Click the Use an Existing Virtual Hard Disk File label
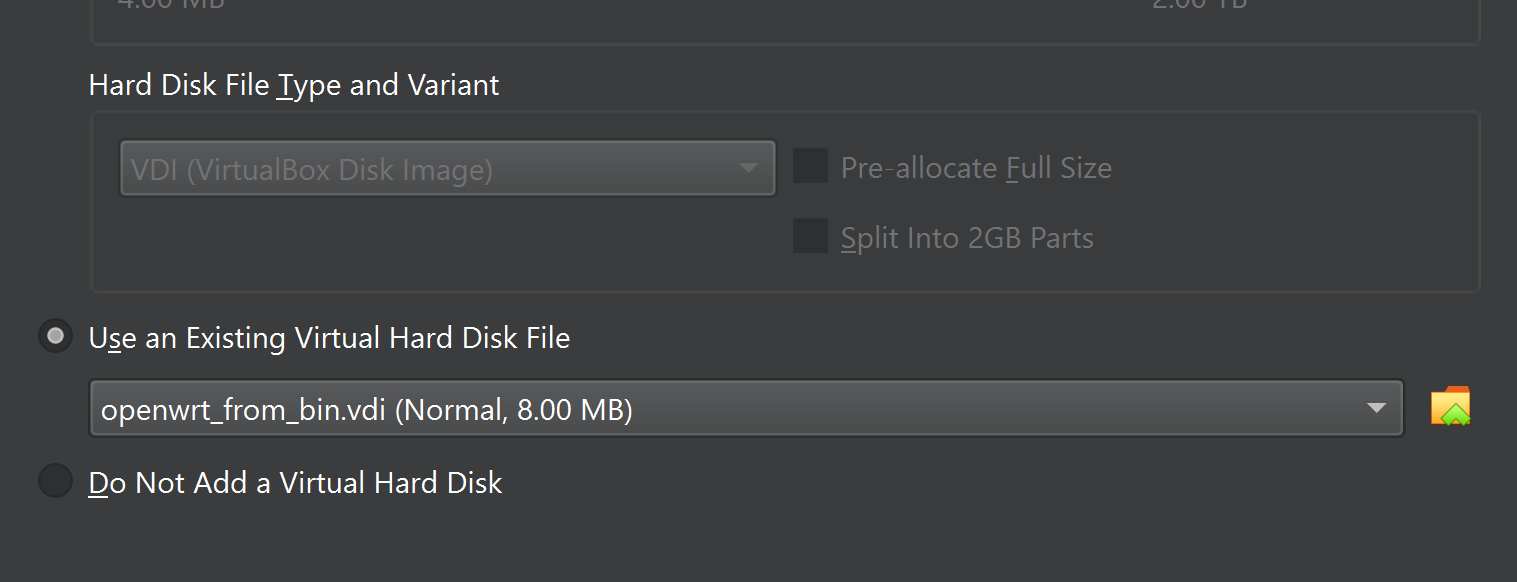The image size is (1517, 582). point(329,339)
